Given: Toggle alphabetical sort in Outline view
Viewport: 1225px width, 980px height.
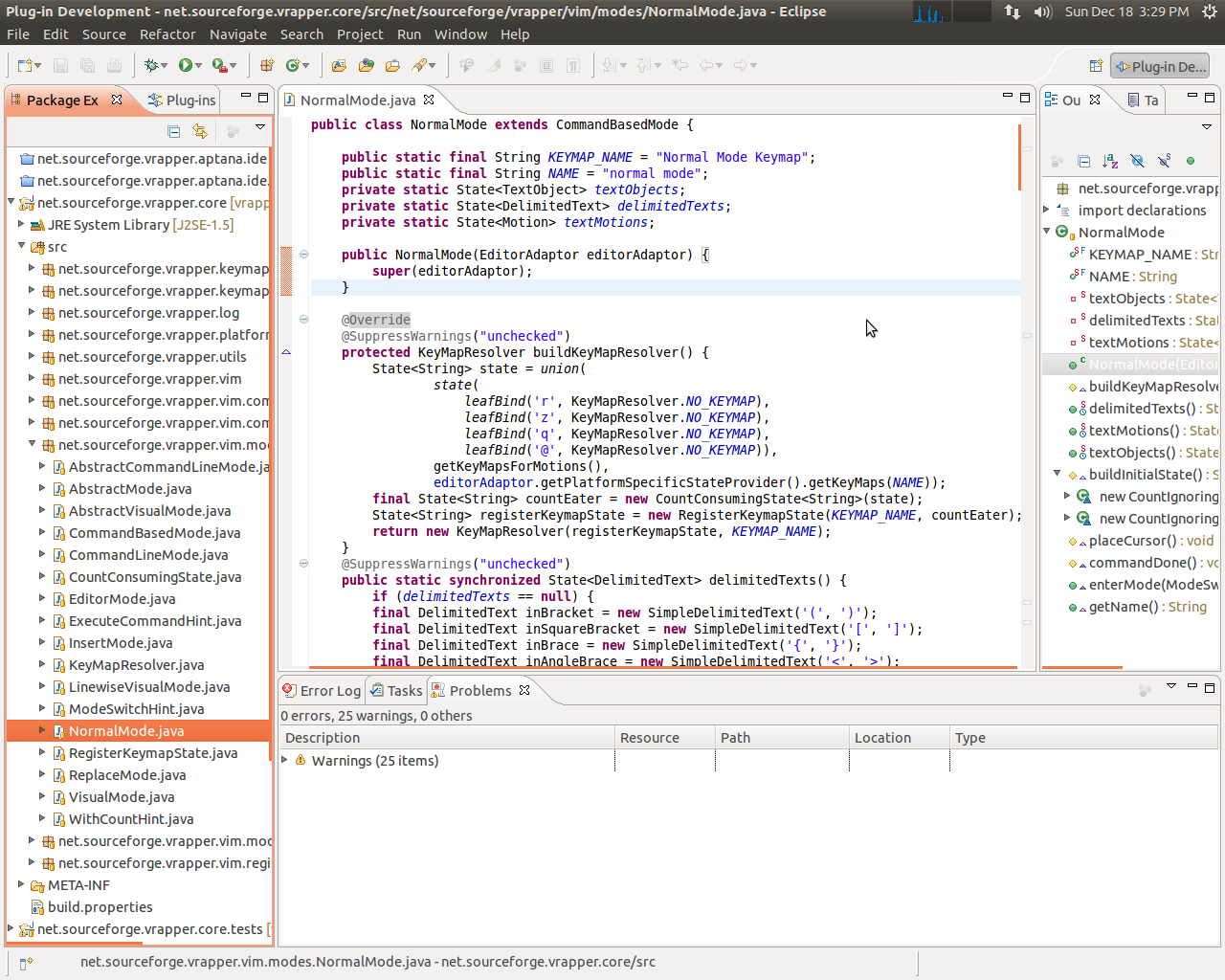Looking at the screenshot, I should coord(1110,161).
